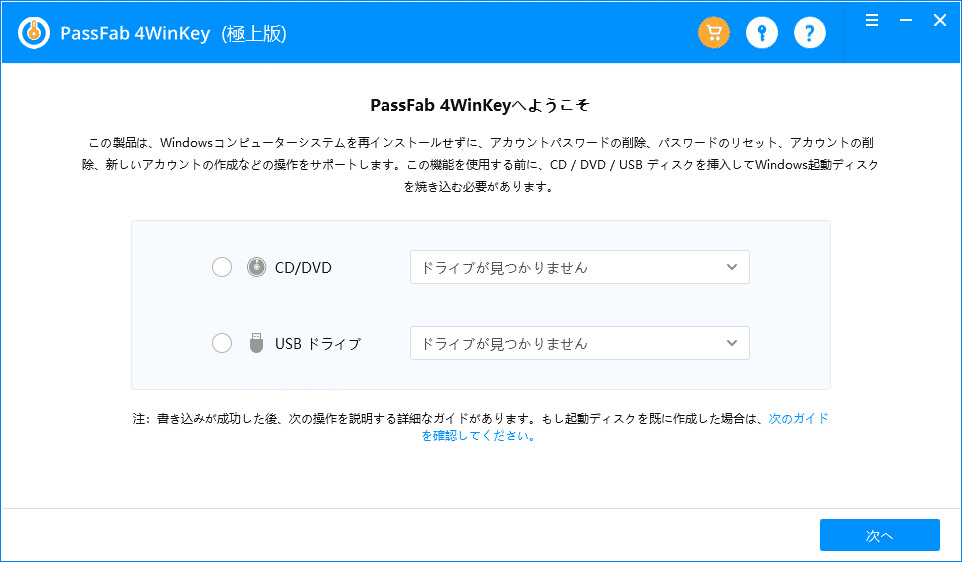This screenshot has width=962, height=562.
Task: Close the PassFab 4WinKey window
Action: 939,20
